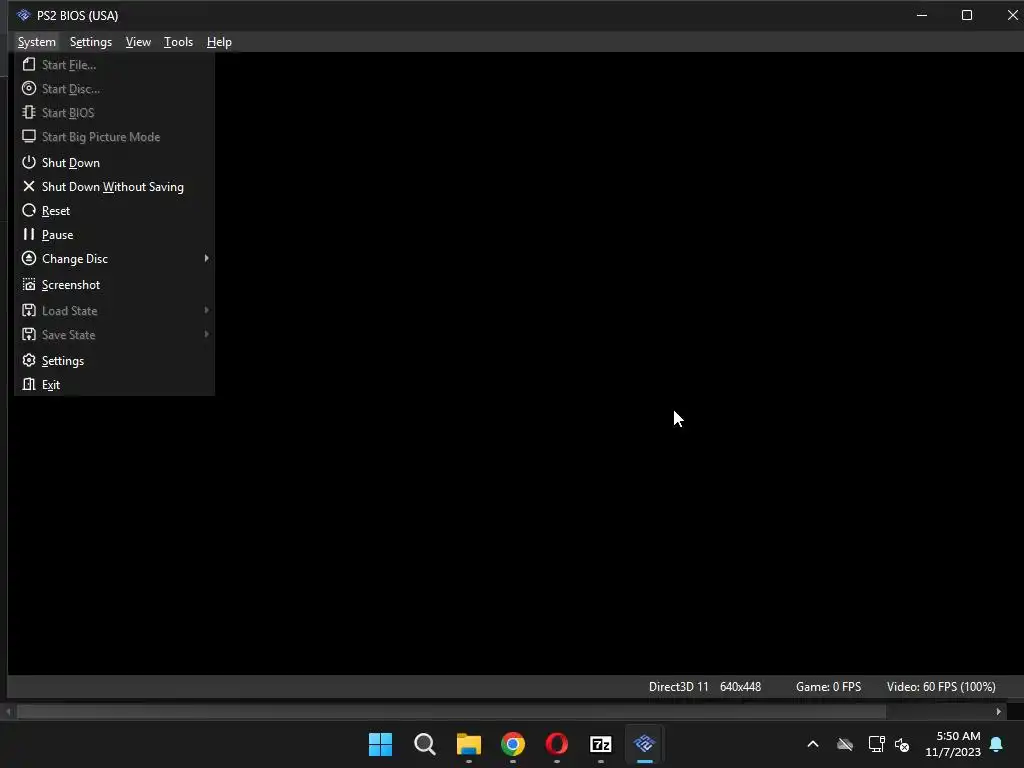
Task: Click the Direct3D 11 status text
Action: pos(679,686)
